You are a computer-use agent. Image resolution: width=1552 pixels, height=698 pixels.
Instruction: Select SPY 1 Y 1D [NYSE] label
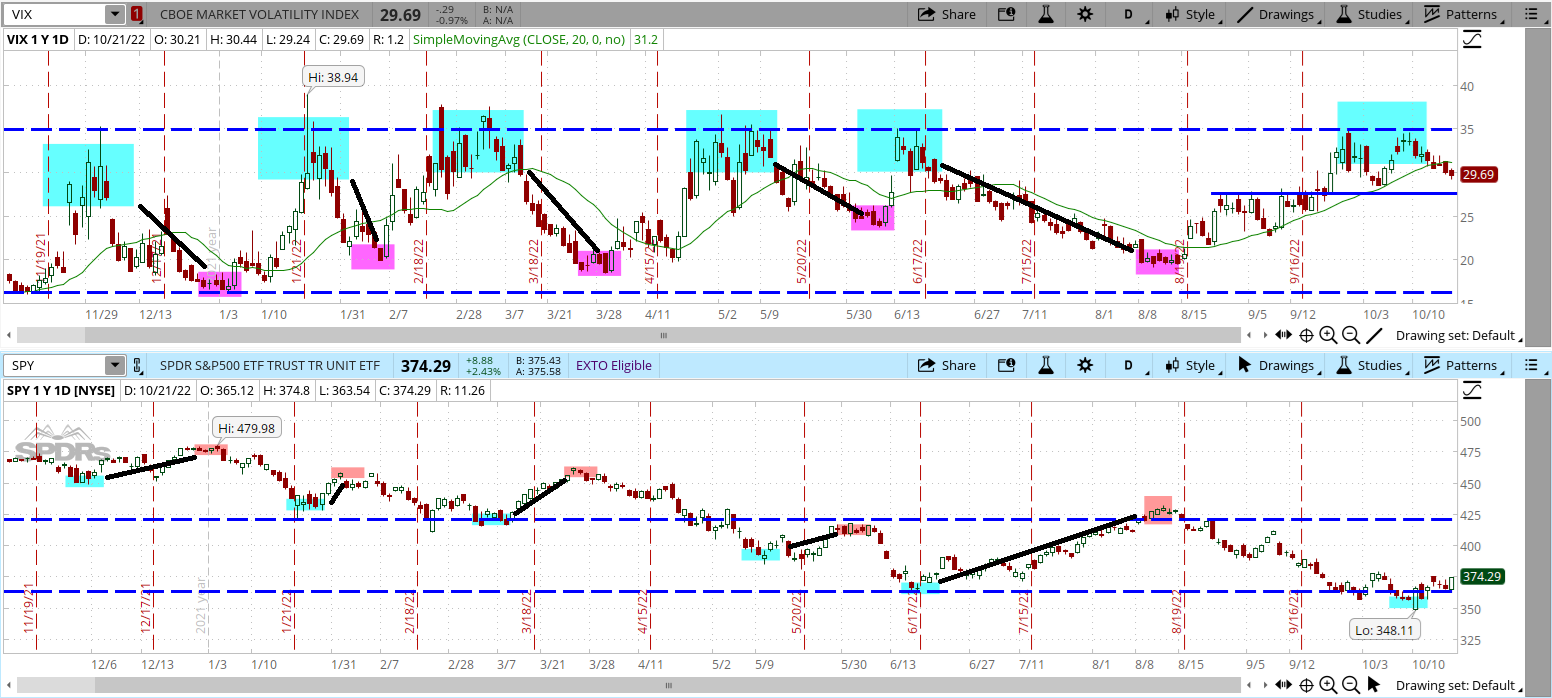coord(60,390)
